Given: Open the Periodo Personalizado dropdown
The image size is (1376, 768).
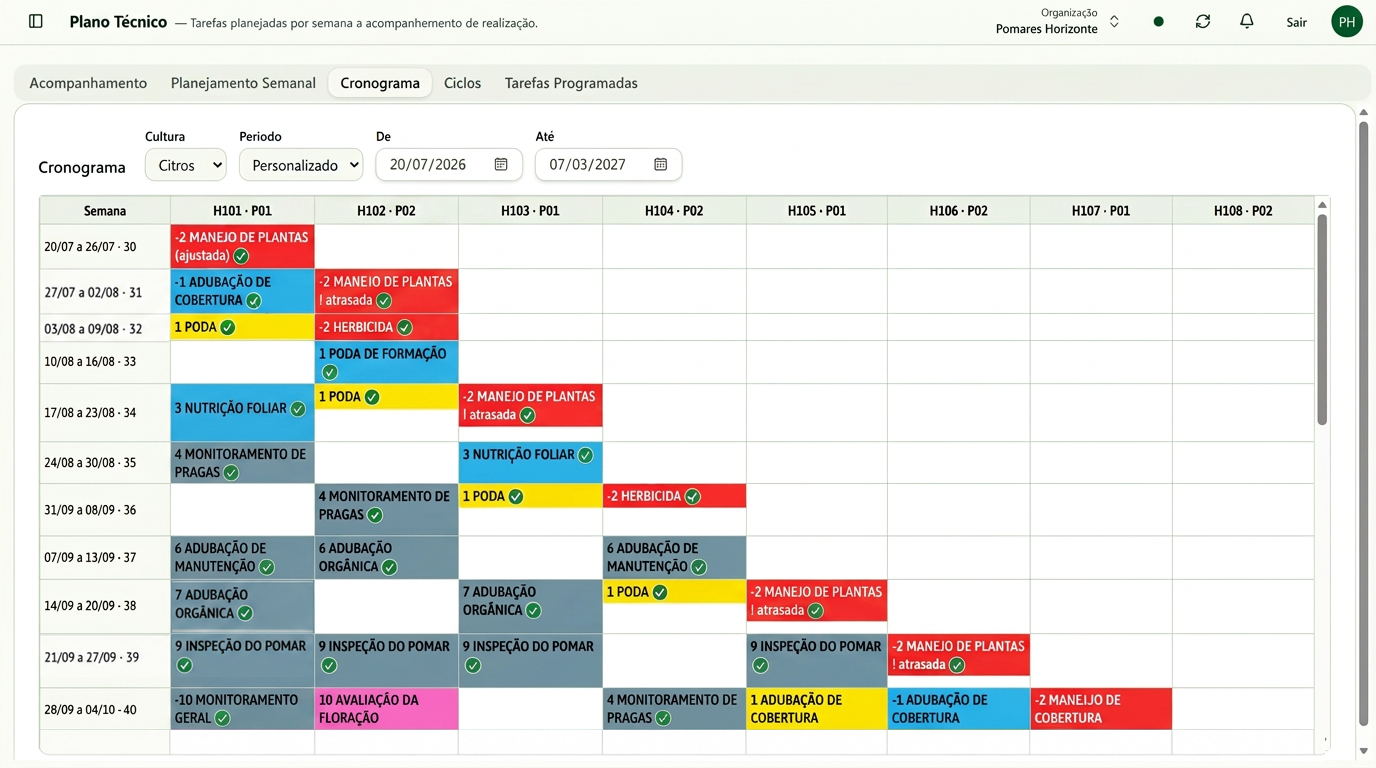Looking at the screenshot, I should pos(301,165).
